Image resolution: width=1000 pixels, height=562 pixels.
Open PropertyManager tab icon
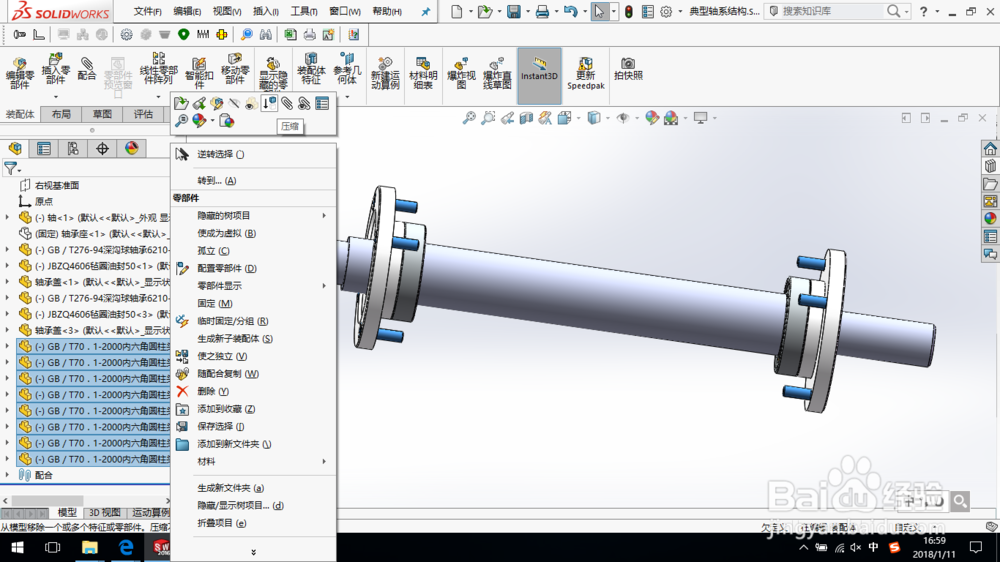[43, 148]
